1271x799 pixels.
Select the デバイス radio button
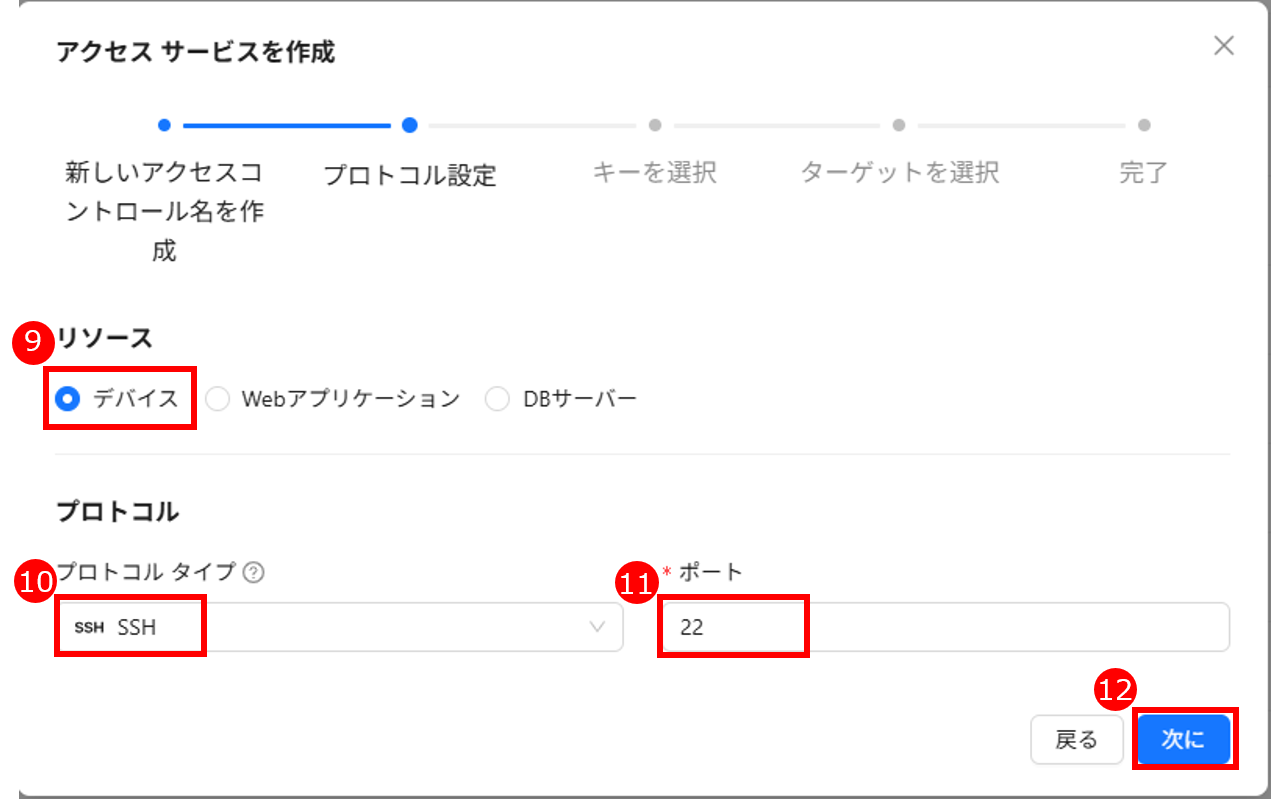click(x=68, y=399)
